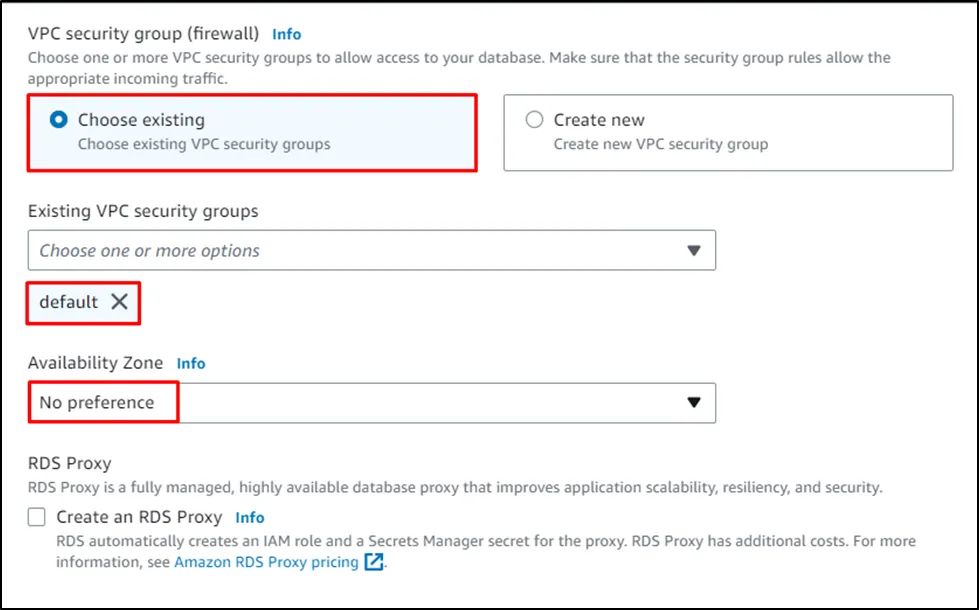Select the Choose existing radio button

(59, 120)
